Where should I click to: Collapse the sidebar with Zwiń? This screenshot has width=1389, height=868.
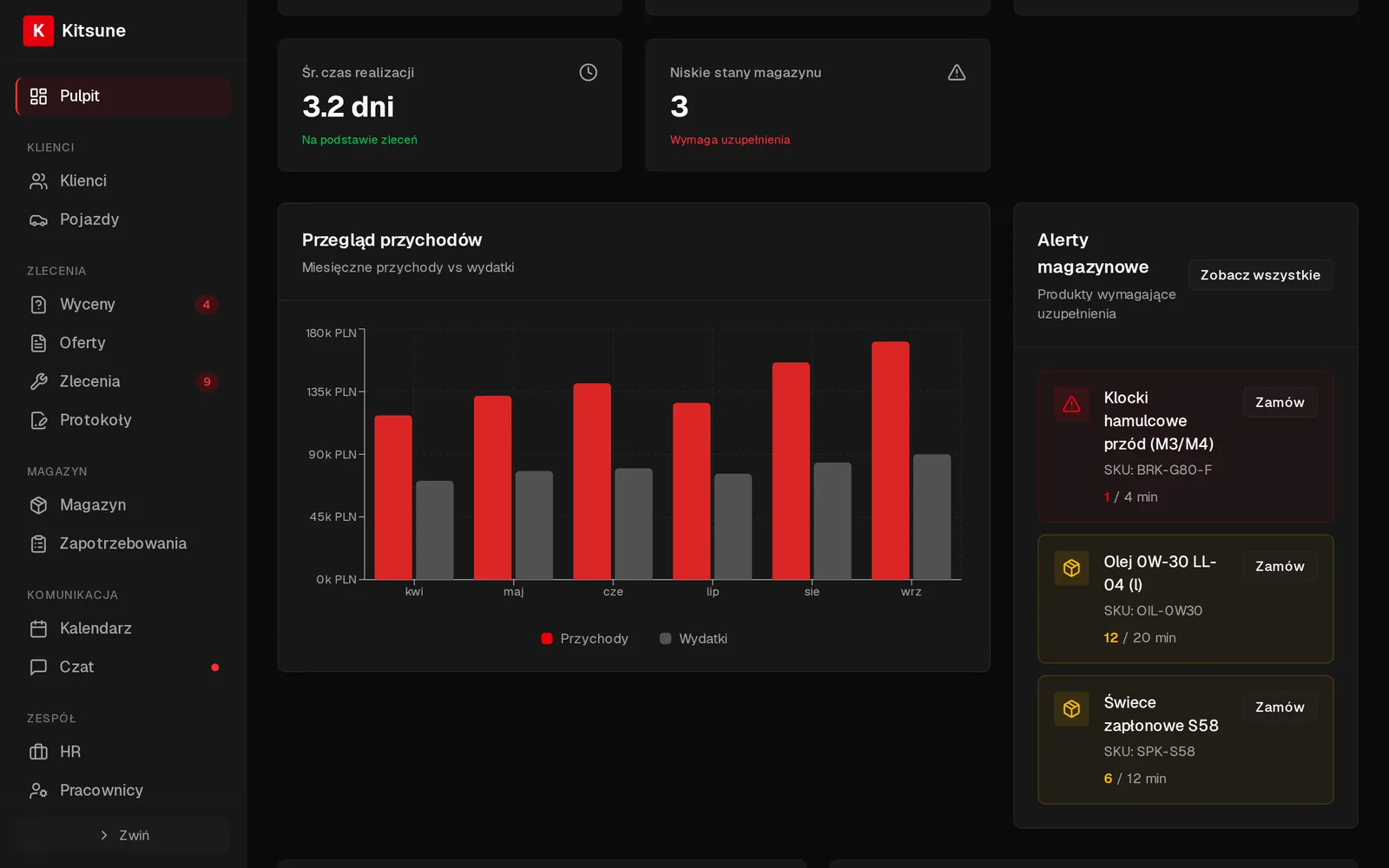[x=123, y=835]
